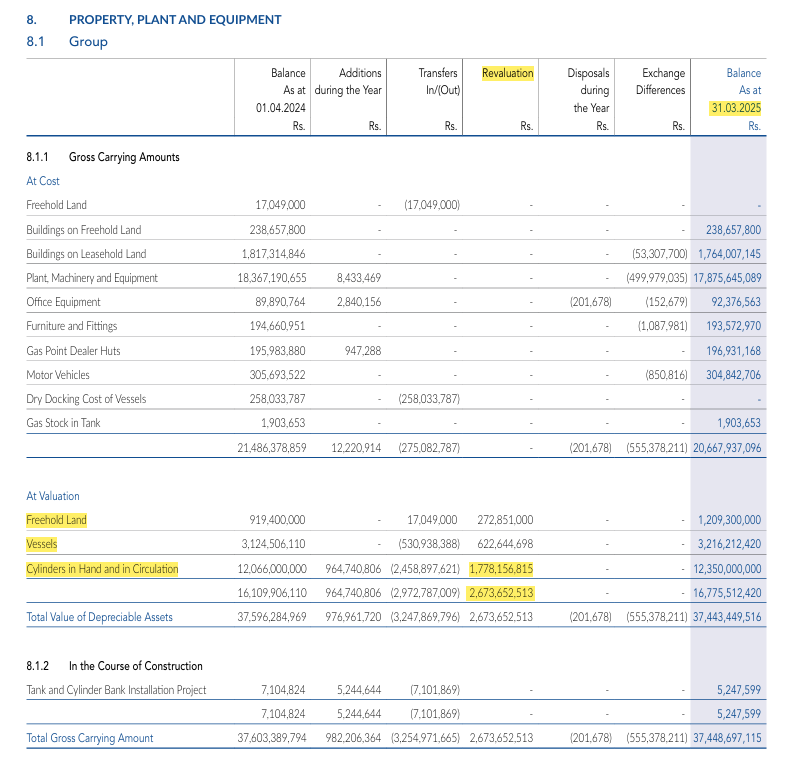Click the 'PROPERTY, PLANT AND EQUIPMENT' heading
Image resolution: width=792 pixels, height=764 pixels.
175,20
